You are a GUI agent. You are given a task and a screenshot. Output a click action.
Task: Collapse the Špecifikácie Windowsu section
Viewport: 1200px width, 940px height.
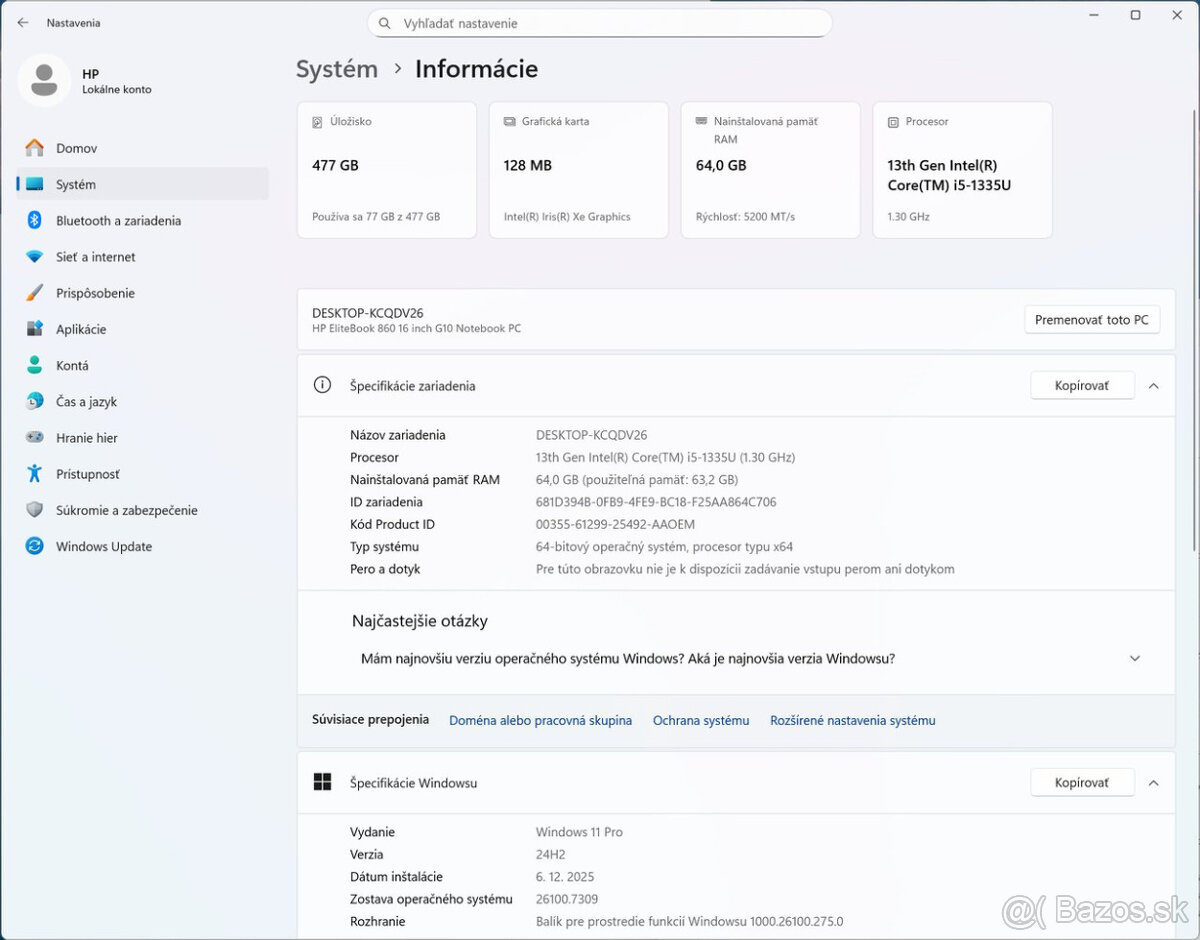click(x=1153, y=783)
